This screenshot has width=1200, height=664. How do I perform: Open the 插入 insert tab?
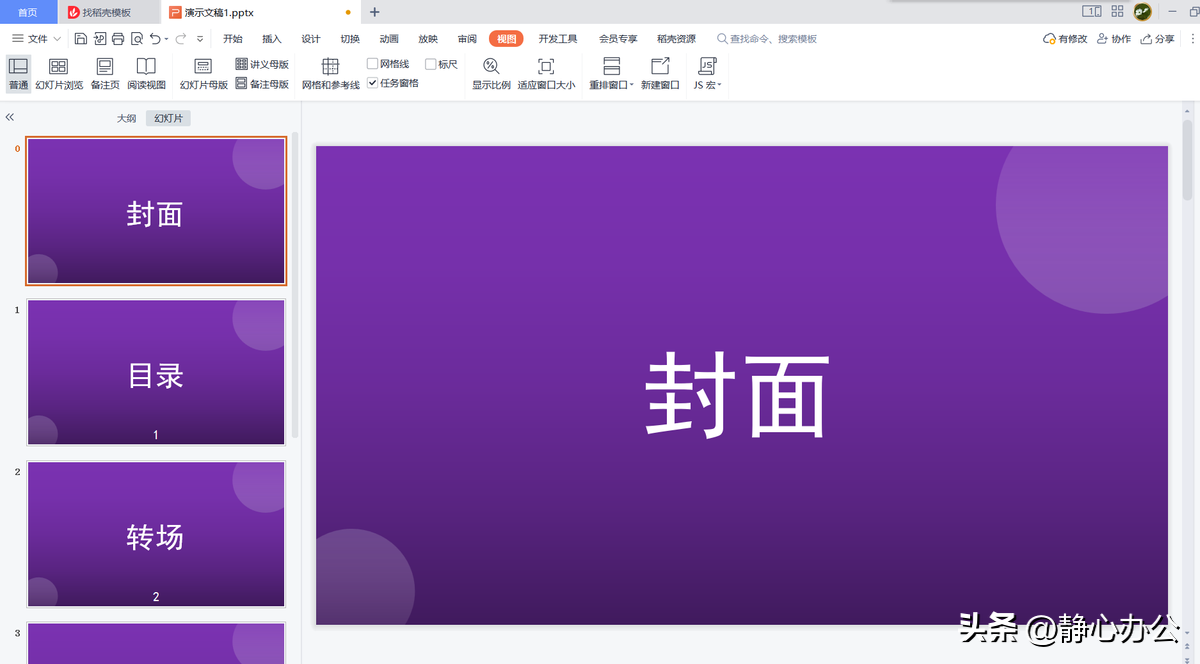[272, 39]
